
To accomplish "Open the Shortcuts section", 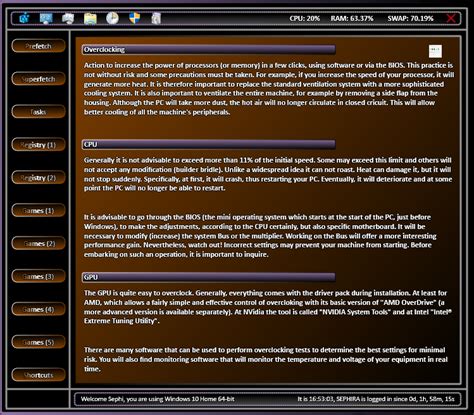I will click(38, 375).
